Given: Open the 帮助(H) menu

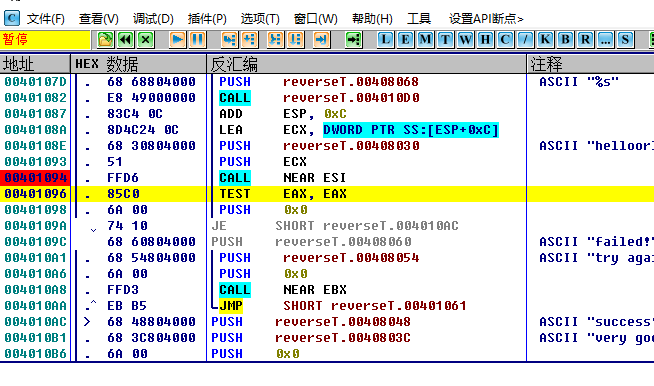Looking at the screenshot, I should [372, 19].
